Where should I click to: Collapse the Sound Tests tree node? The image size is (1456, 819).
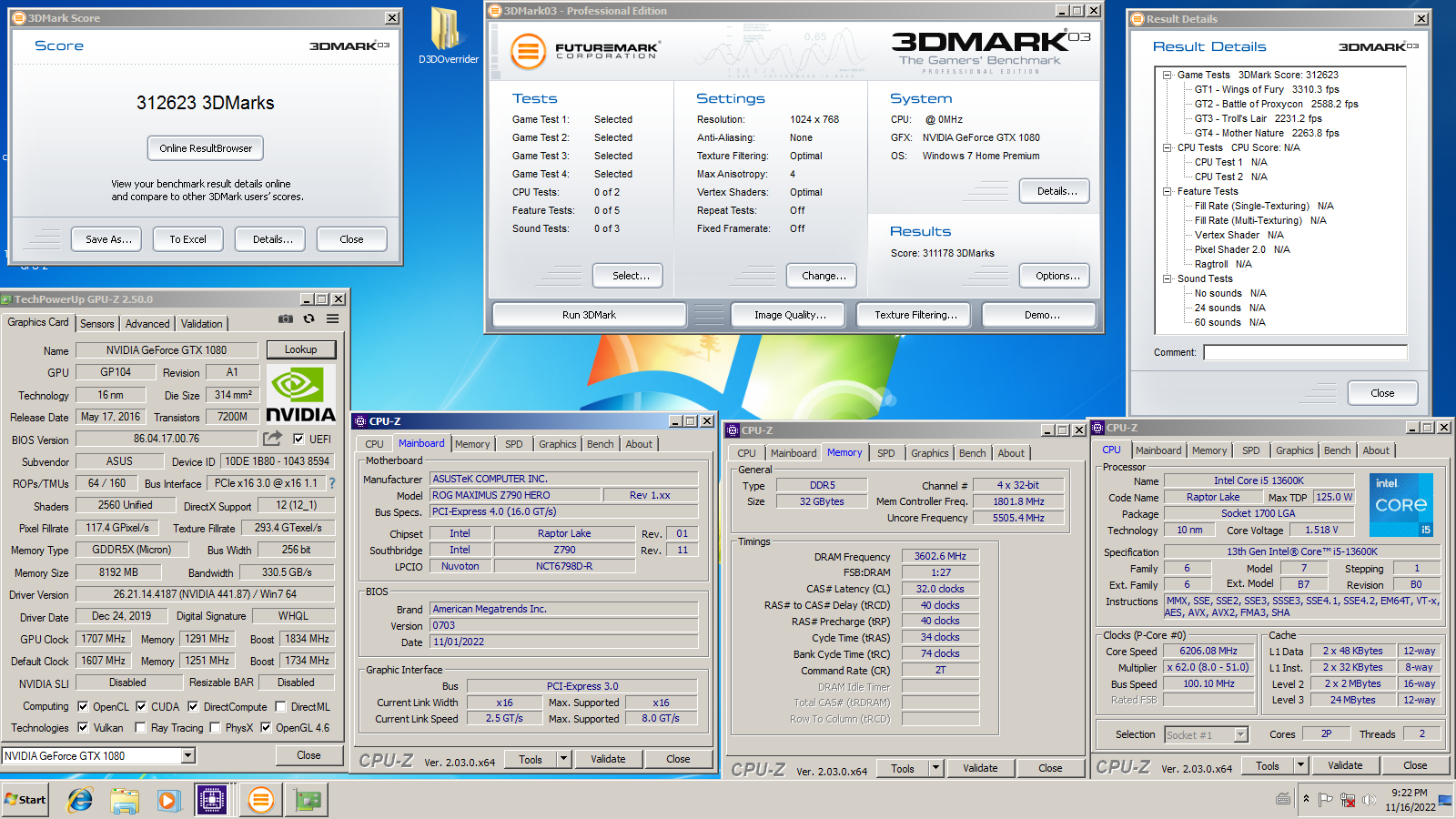coord(1167,278)
